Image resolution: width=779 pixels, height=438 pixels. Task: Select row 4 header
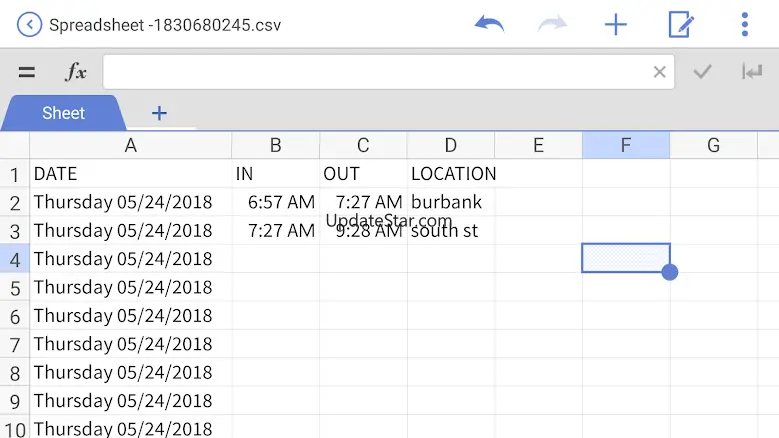point(15,259)
